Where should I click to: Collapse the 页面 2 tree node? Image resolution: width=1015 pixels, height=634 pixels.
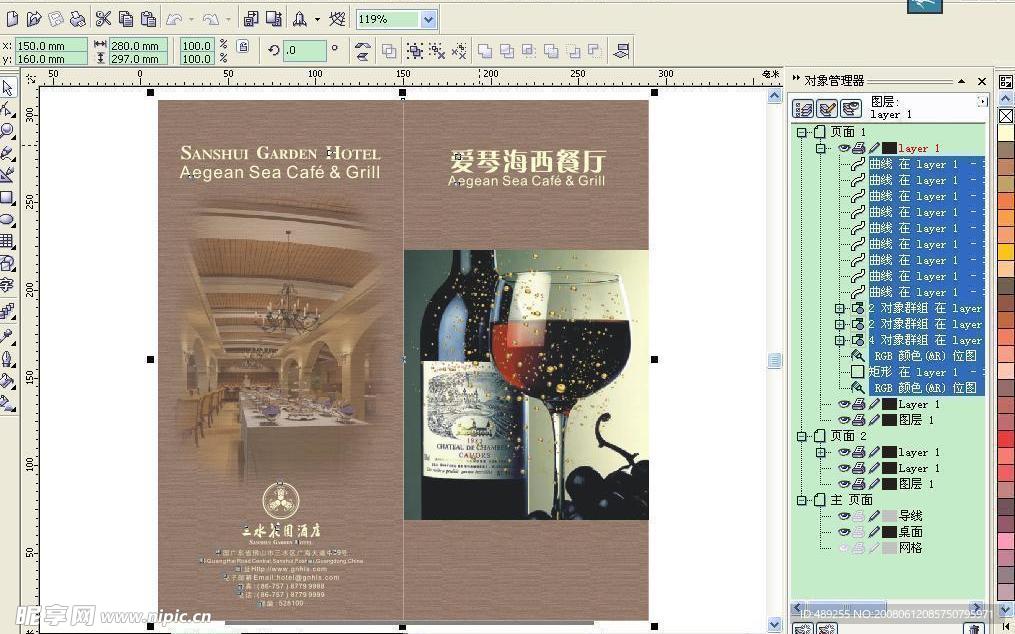click(802, 436)
